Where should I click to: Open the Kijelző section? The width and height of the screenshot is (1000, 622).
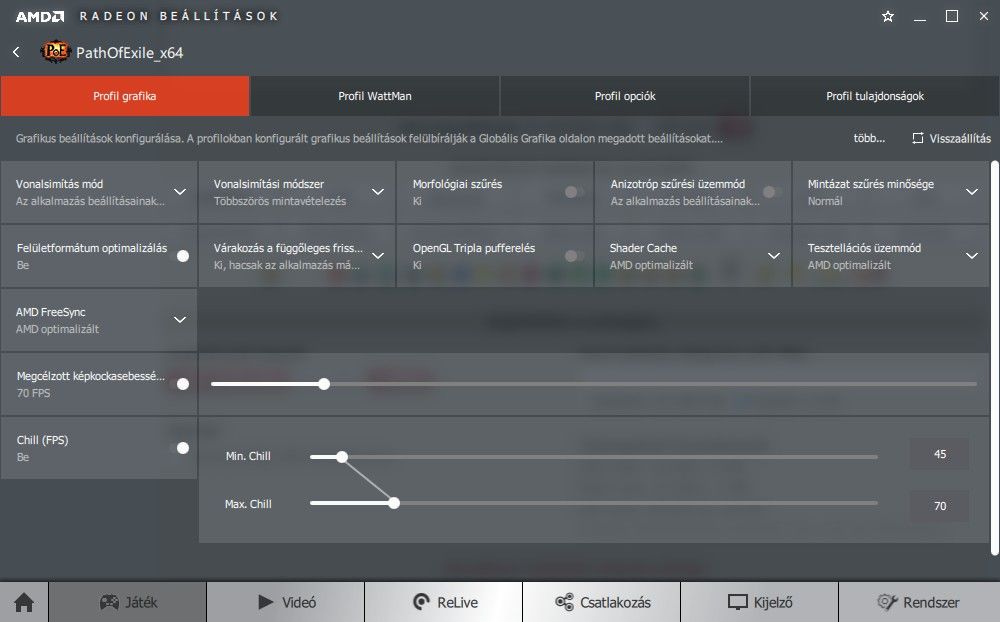[x=760, y=602]
